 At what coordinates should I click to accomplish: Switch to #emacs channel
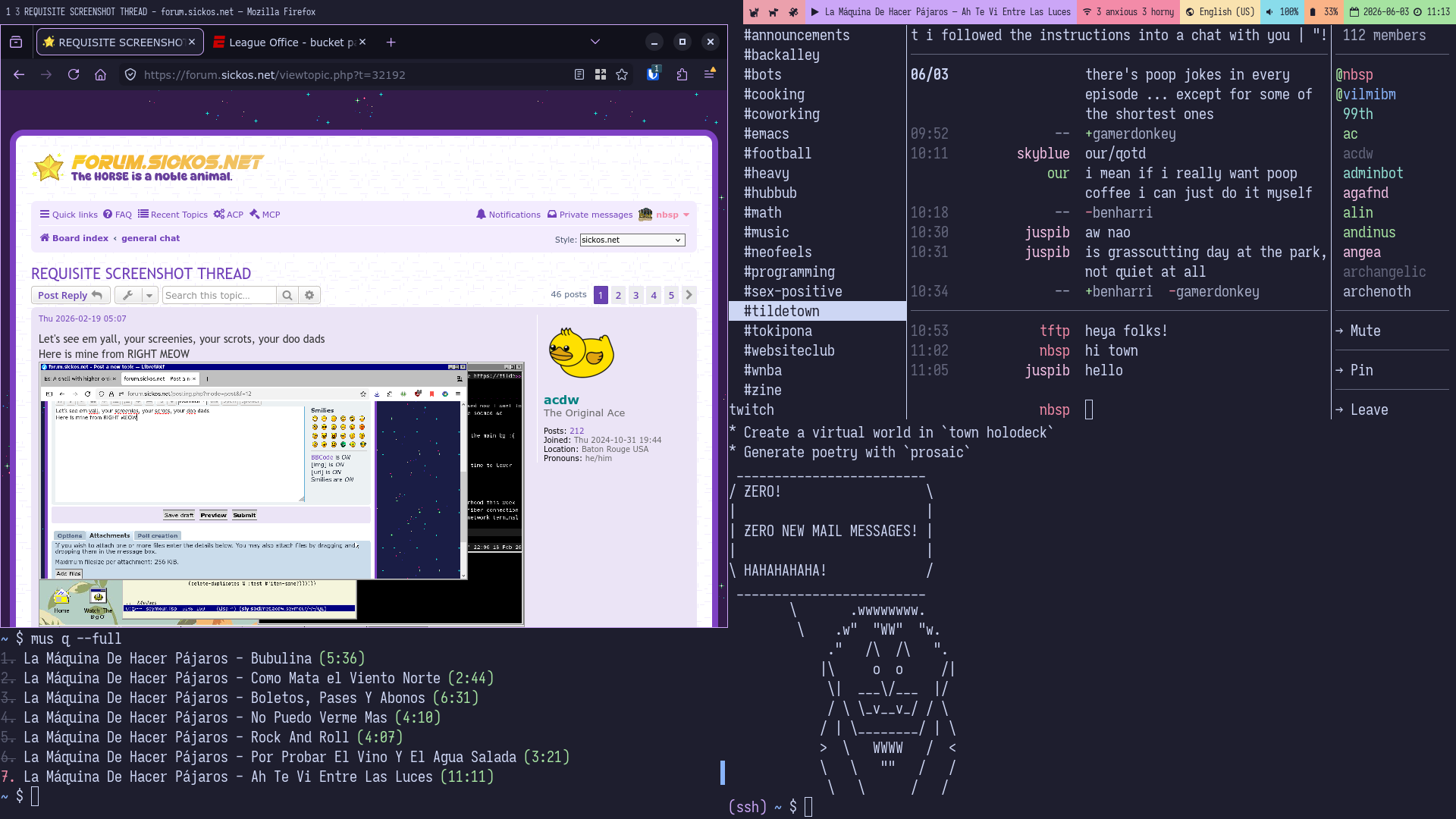coord(766,133)
